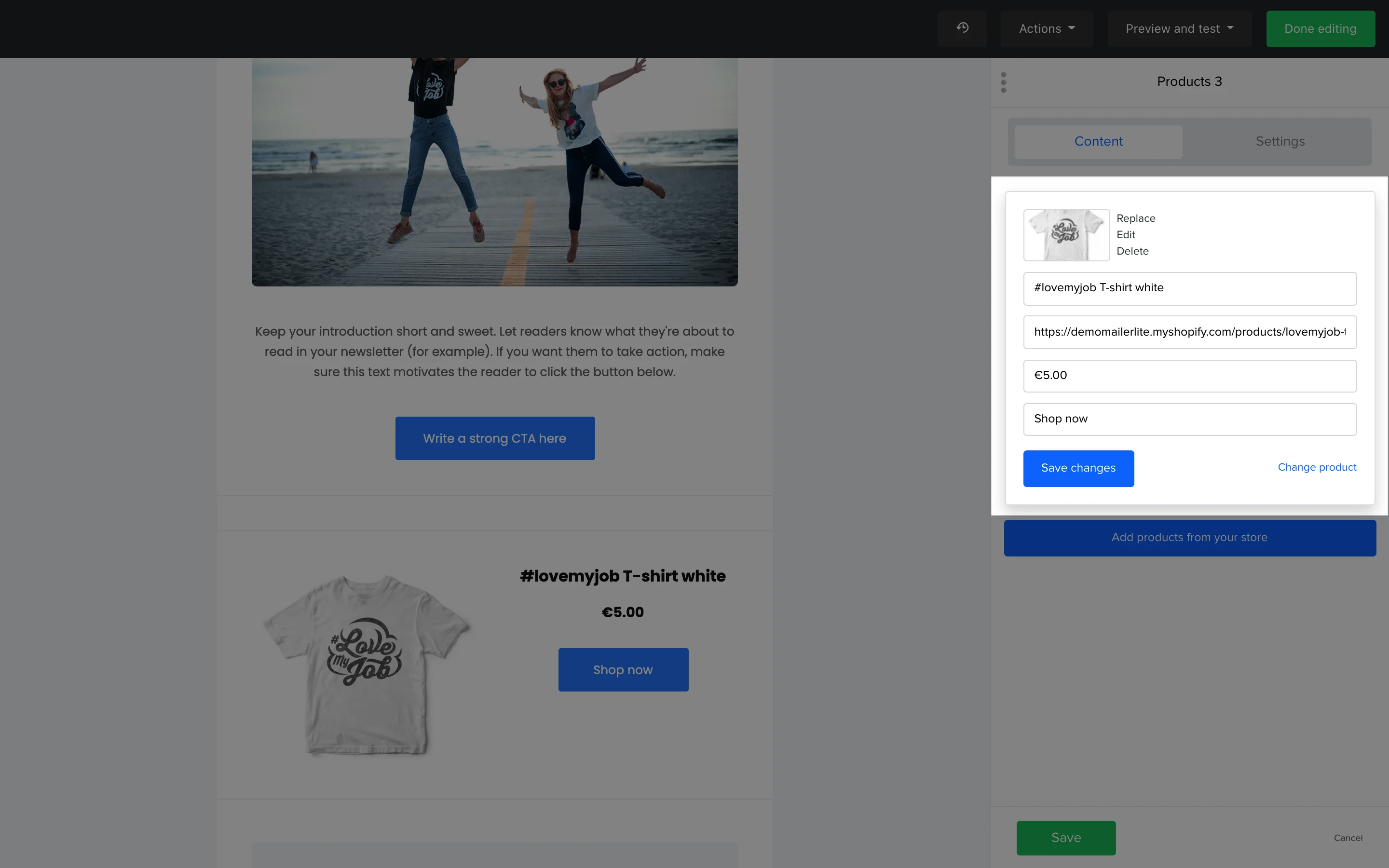The width and height of the screenshot is (1389, 868).
Task: Expand the Preview and test dropdown
Action: pos(1179,29)
